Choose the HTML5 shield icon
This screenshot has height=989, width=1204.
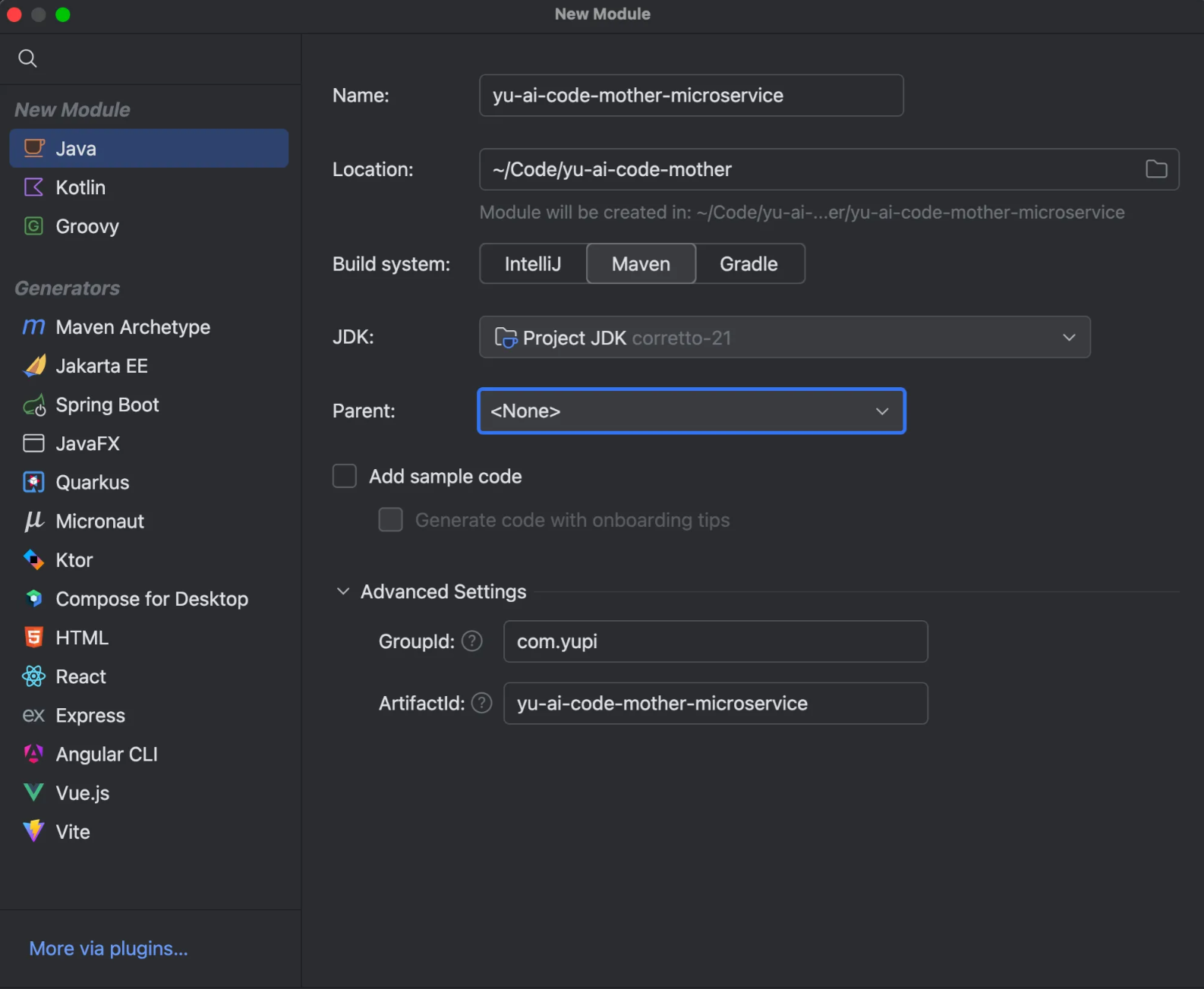point(34,637)
